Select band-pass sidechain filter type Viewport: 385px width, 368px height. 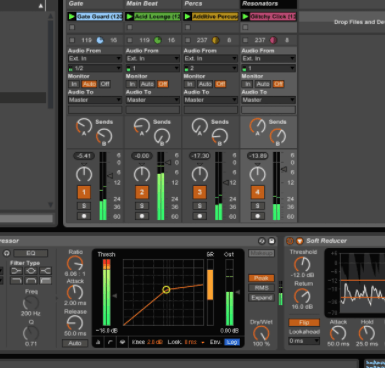(31, 281)
